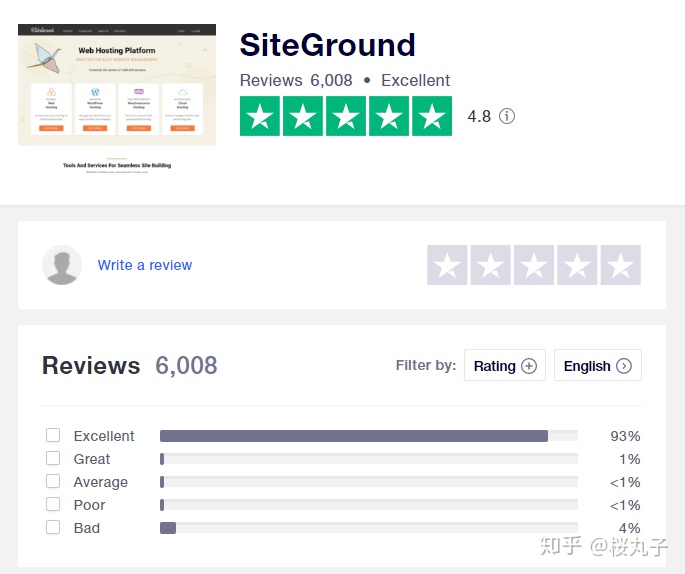Click the Poor label in the rating list

pyautogui.click(x=90, y=505)
